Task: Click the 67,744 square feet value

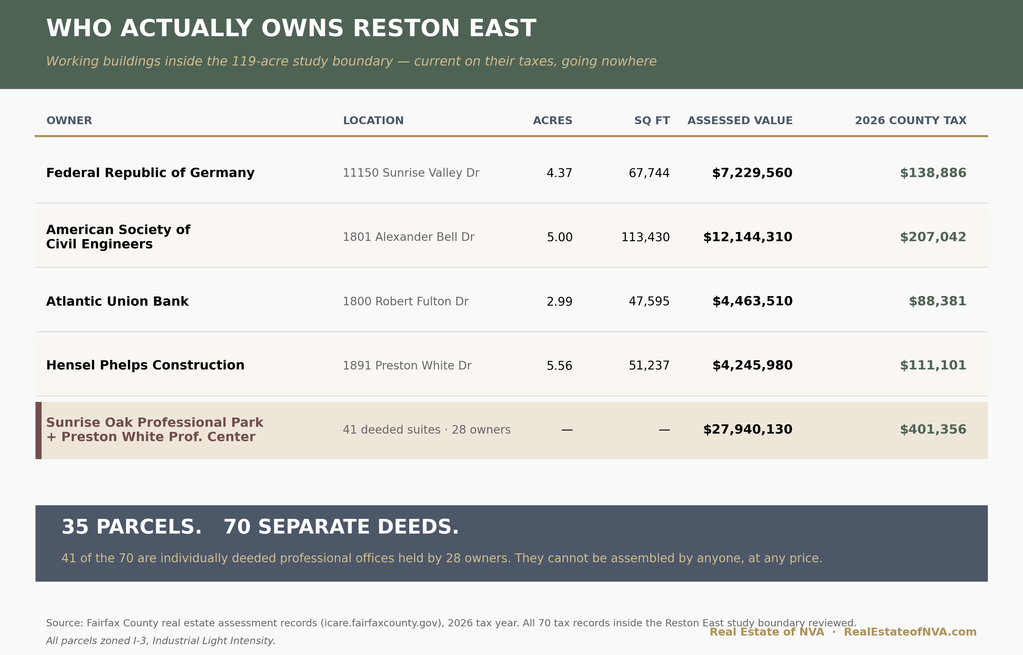Action: point(649,173)
